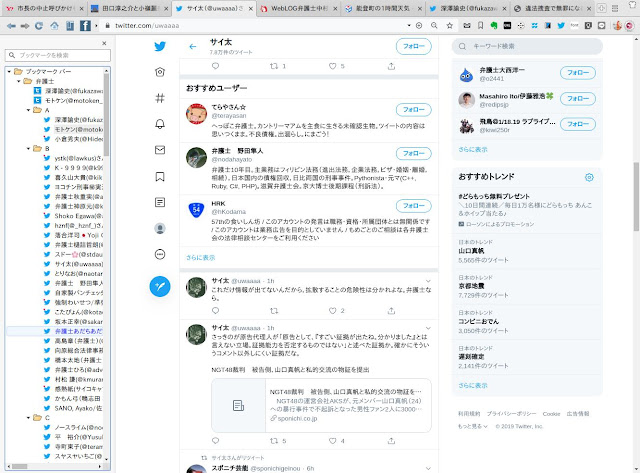Screen dimensions: 640x473
Task: Click zoom magnifier icon in address bar
Action: 434,26
